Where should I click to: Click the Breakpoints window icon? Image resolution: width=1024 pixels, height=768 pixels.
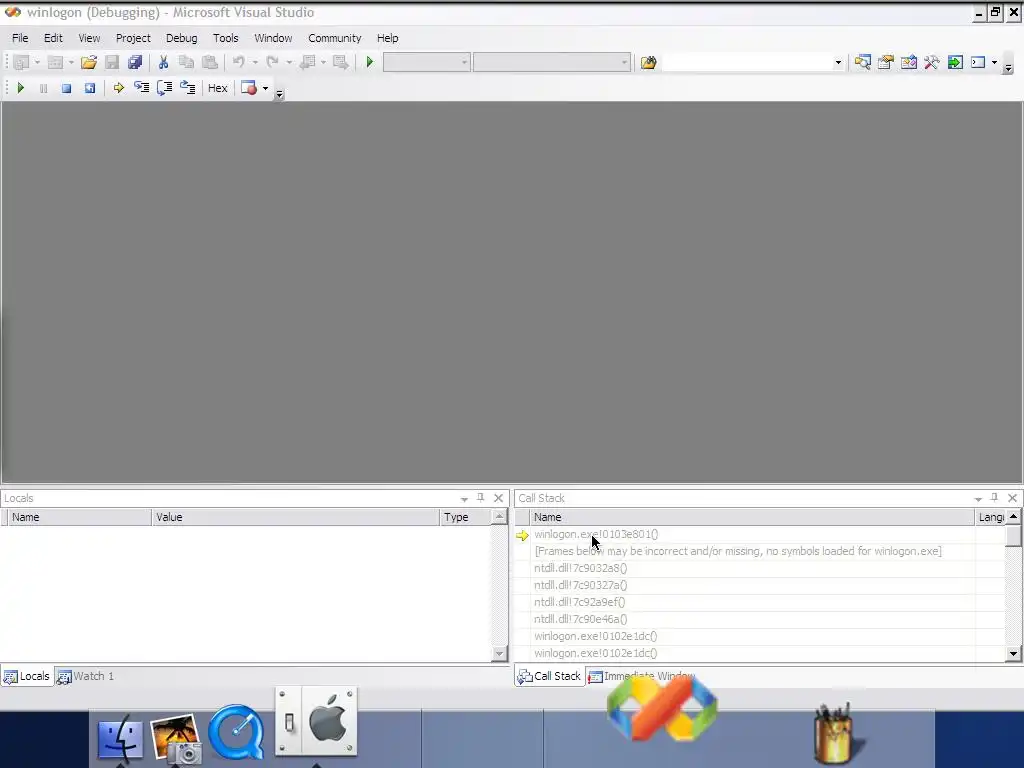point(248,88)
